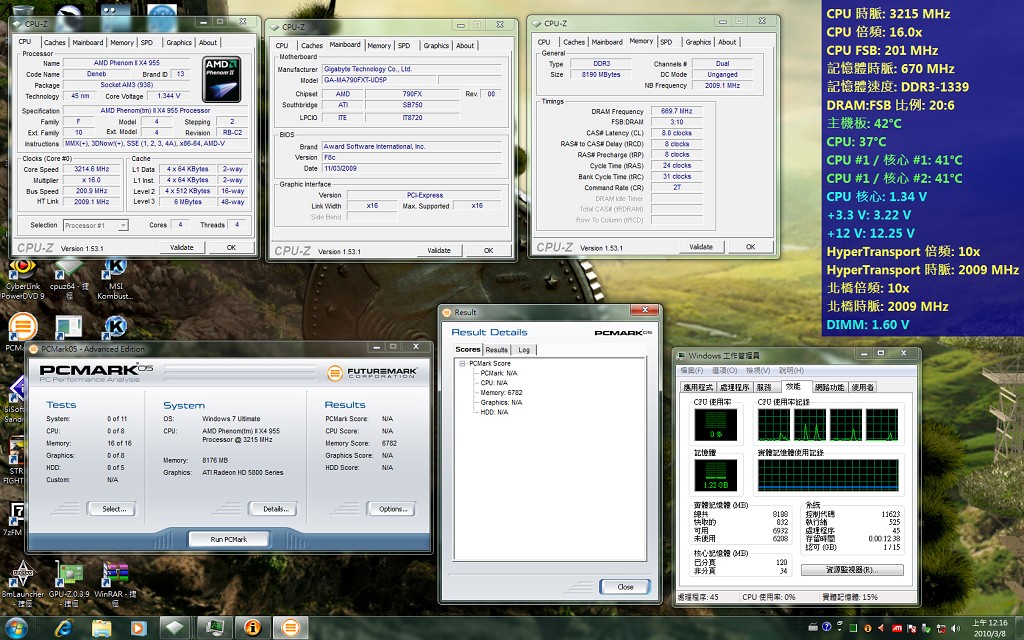Click the Details... button under System

[x=273, y=509]
